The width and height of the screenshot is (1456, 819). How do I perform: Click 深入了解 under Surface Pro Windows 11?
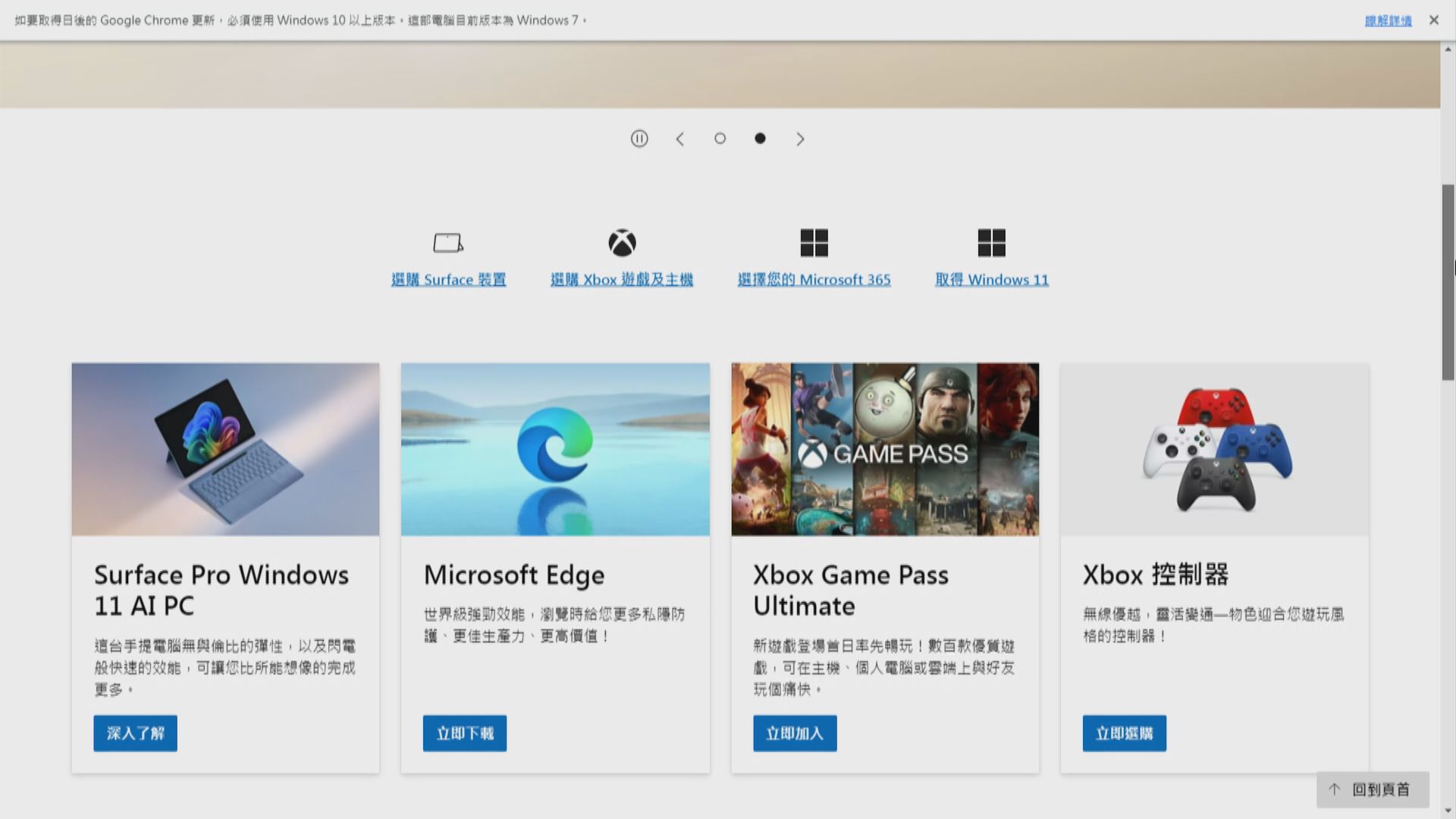tap(135, 733)
